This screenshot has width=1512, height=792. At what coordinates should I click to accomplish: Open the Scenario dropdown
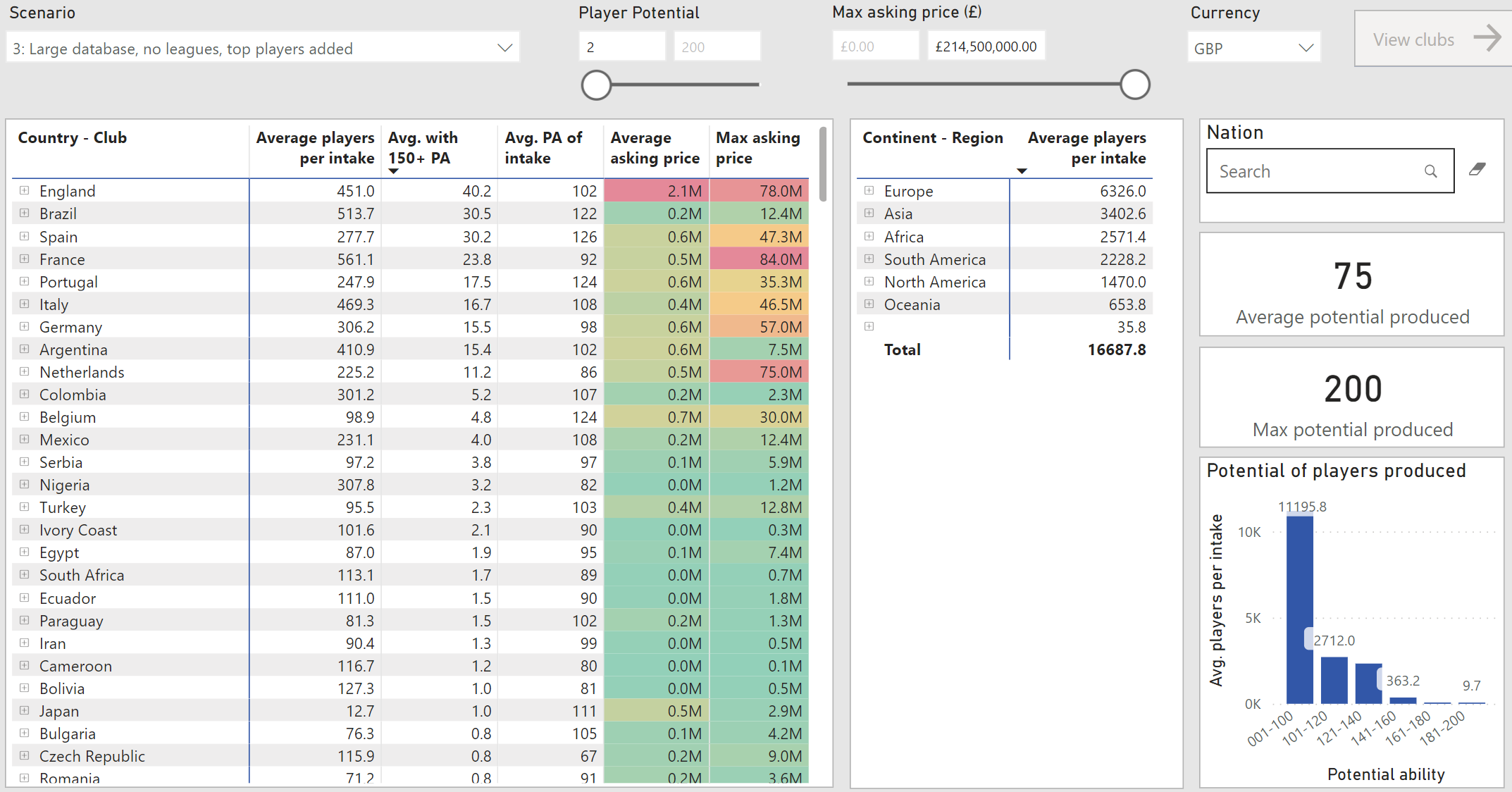coord(263,48)
